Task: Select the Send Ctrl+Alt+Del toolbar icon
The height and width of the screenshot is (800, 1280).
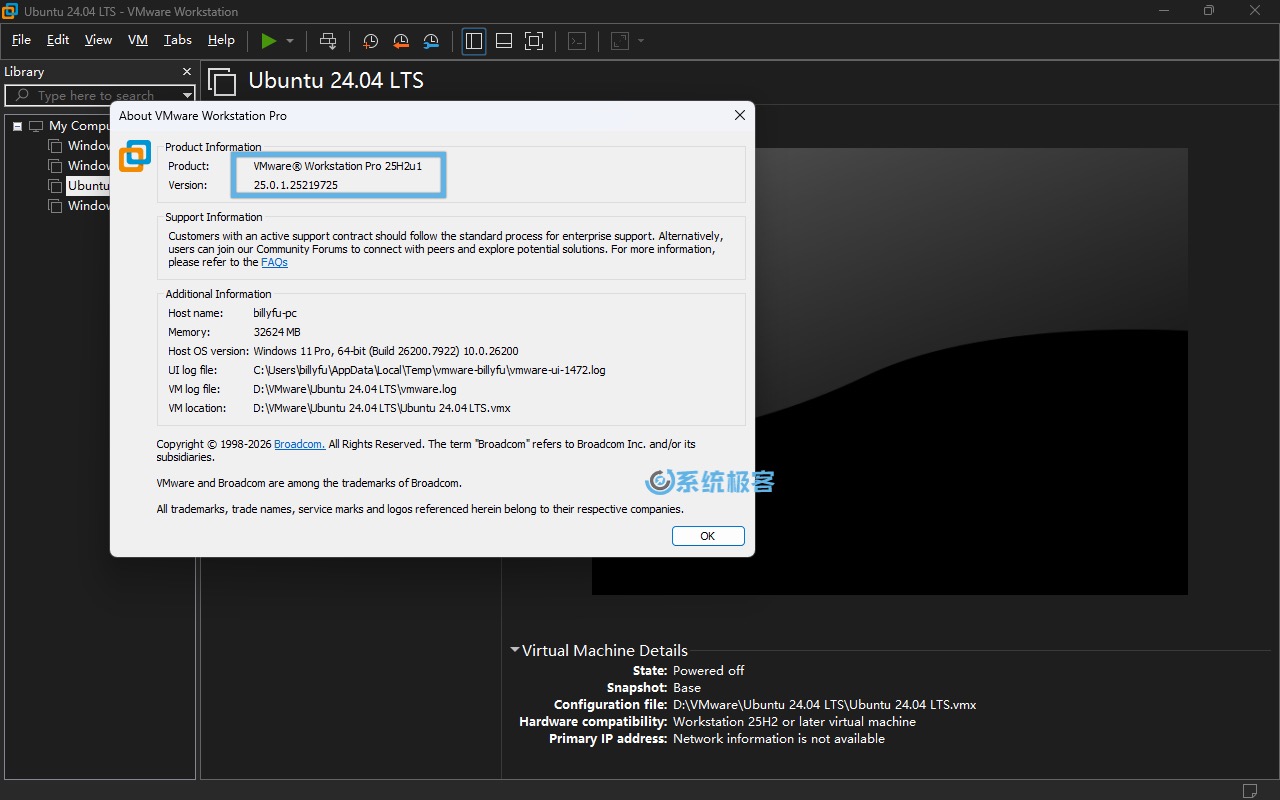Action: [x=328, y=41]
